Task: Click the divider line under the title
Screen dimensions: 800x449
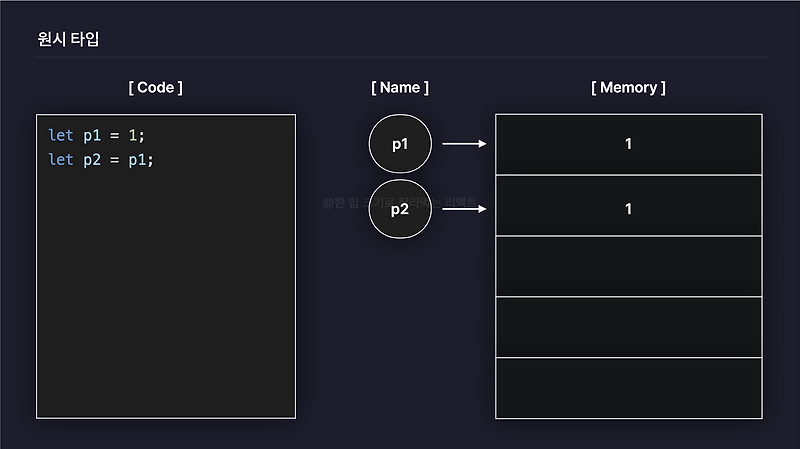Action: click(x=400, y=57)
